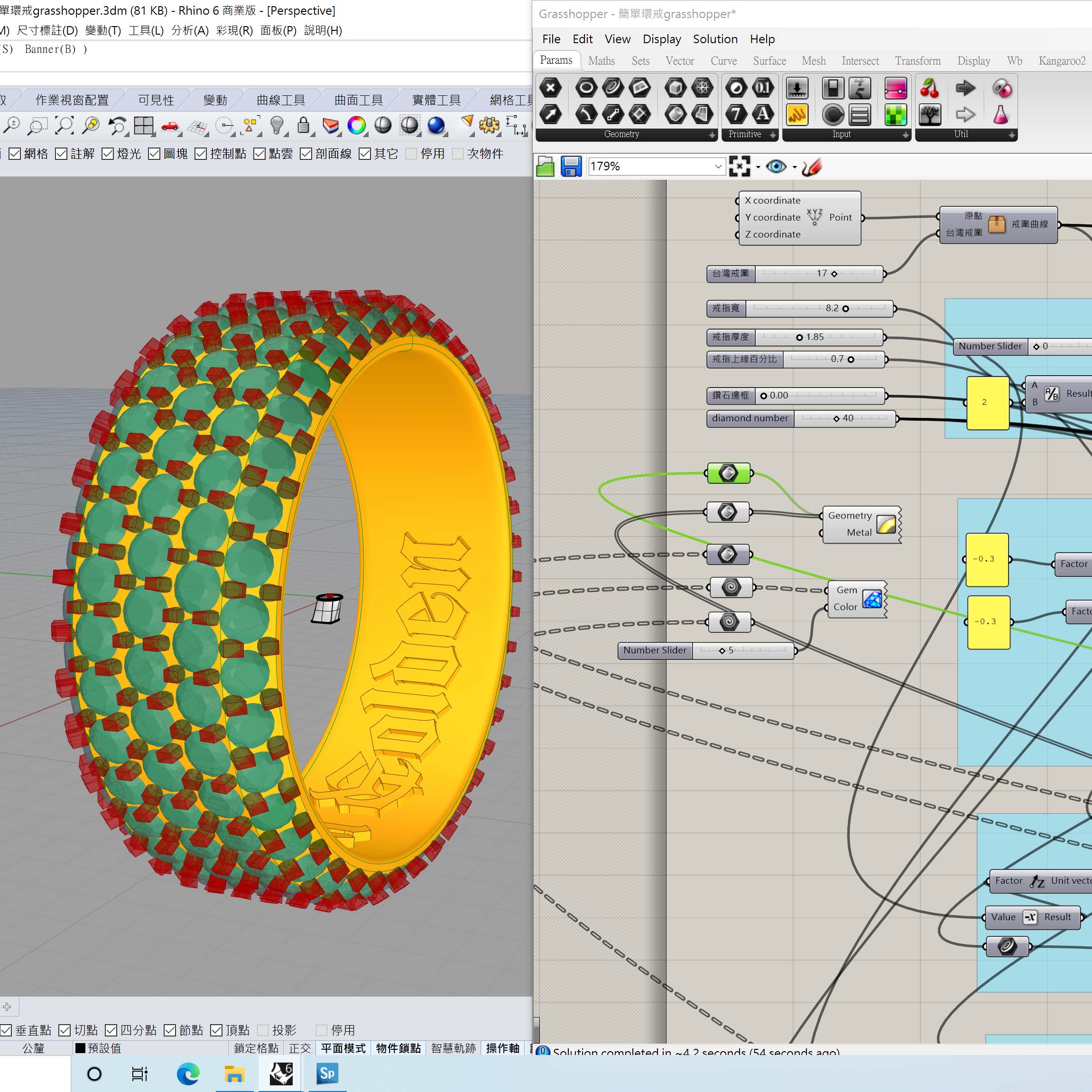This screenshot has height=1092, width=1092.
Task: Open Edge browser from taskbar
Action: (x=188, y=1073)
